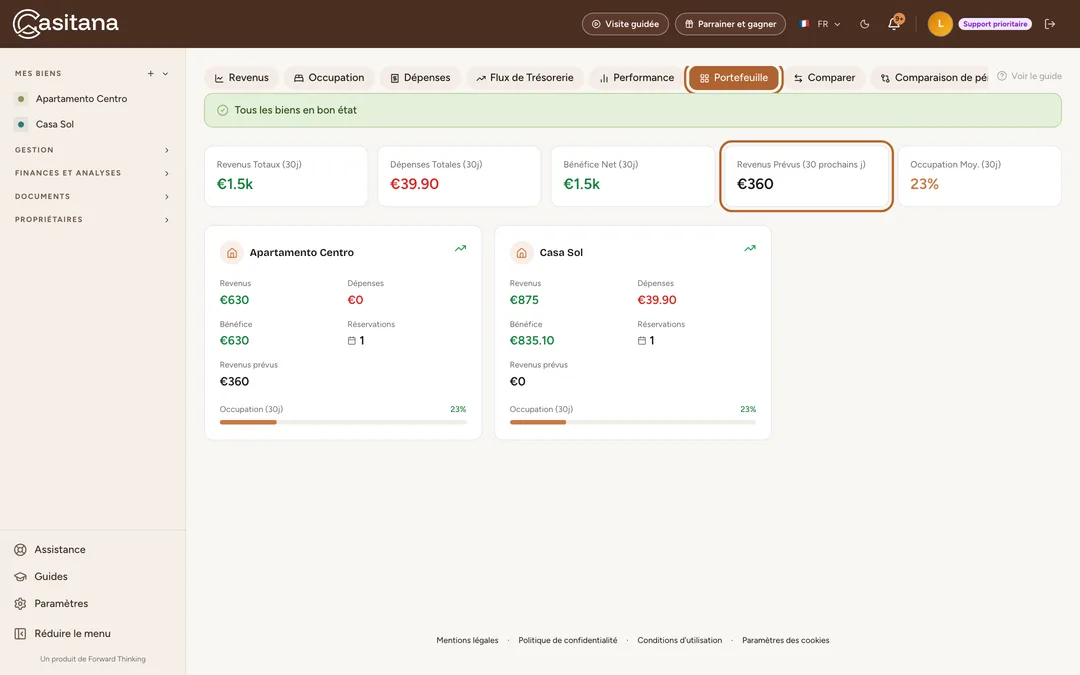This screenshot has height=675, width=1080.
Task: Click trend arrow on Apartamento Centro card
Action: pyautogui.click(x=460, y=249)
